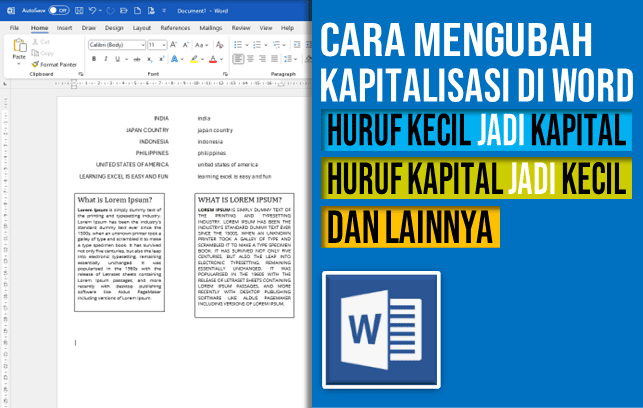Open the File tab
The height and width of the screenshot is (408, 643).
point(14,28)
